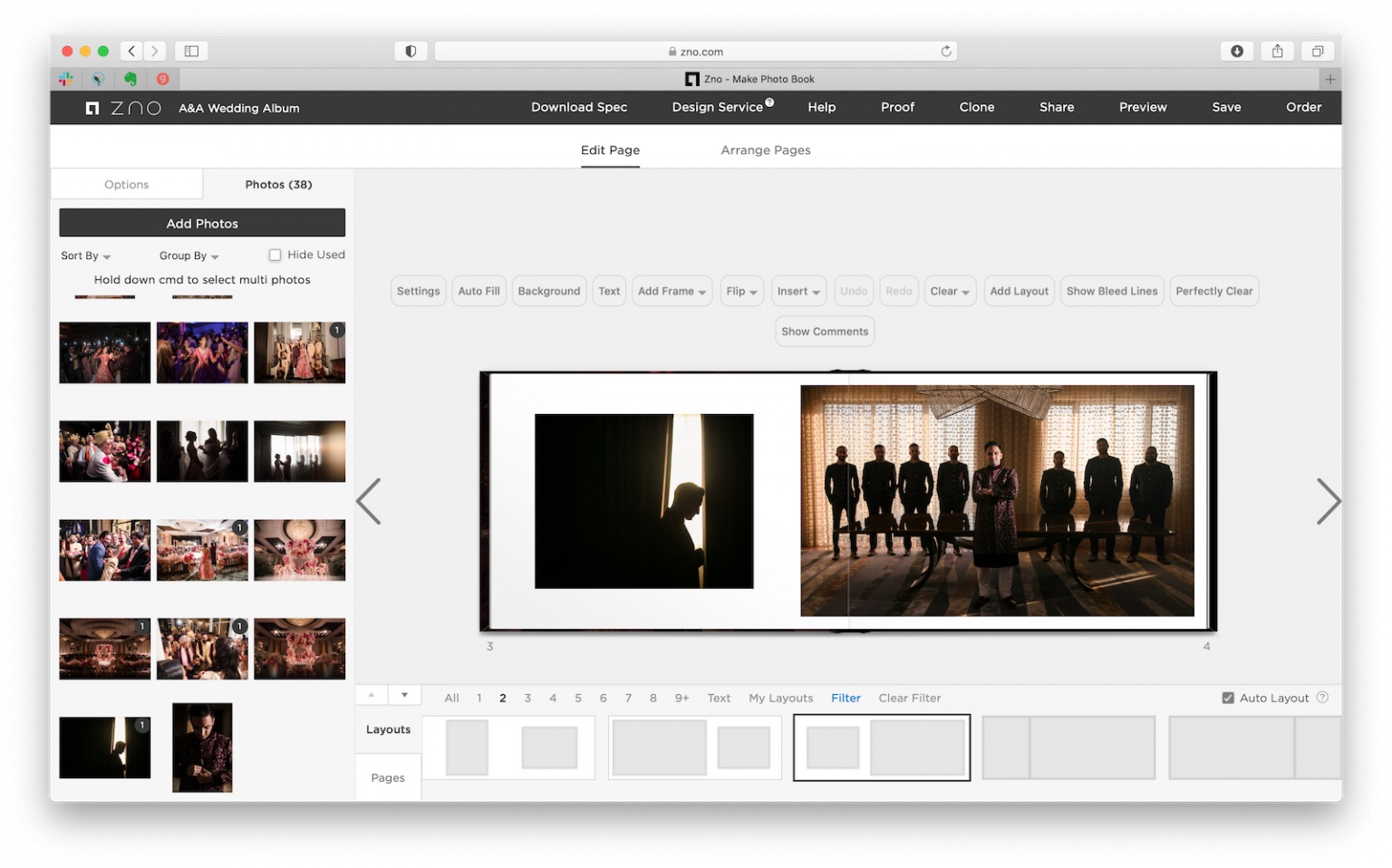Open Safari's share sheet icon

1277,51
